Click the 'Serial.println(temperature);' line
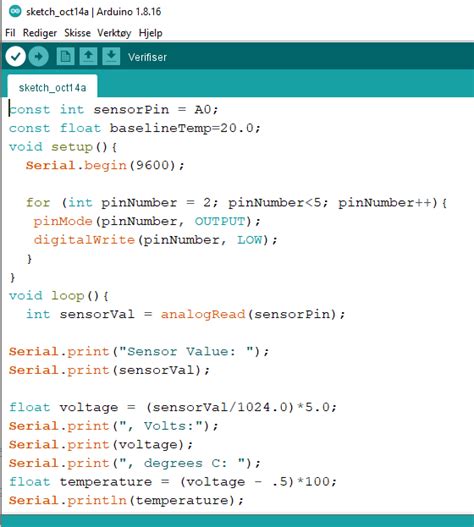The image size is (474, 527). (x=126, y=500)
